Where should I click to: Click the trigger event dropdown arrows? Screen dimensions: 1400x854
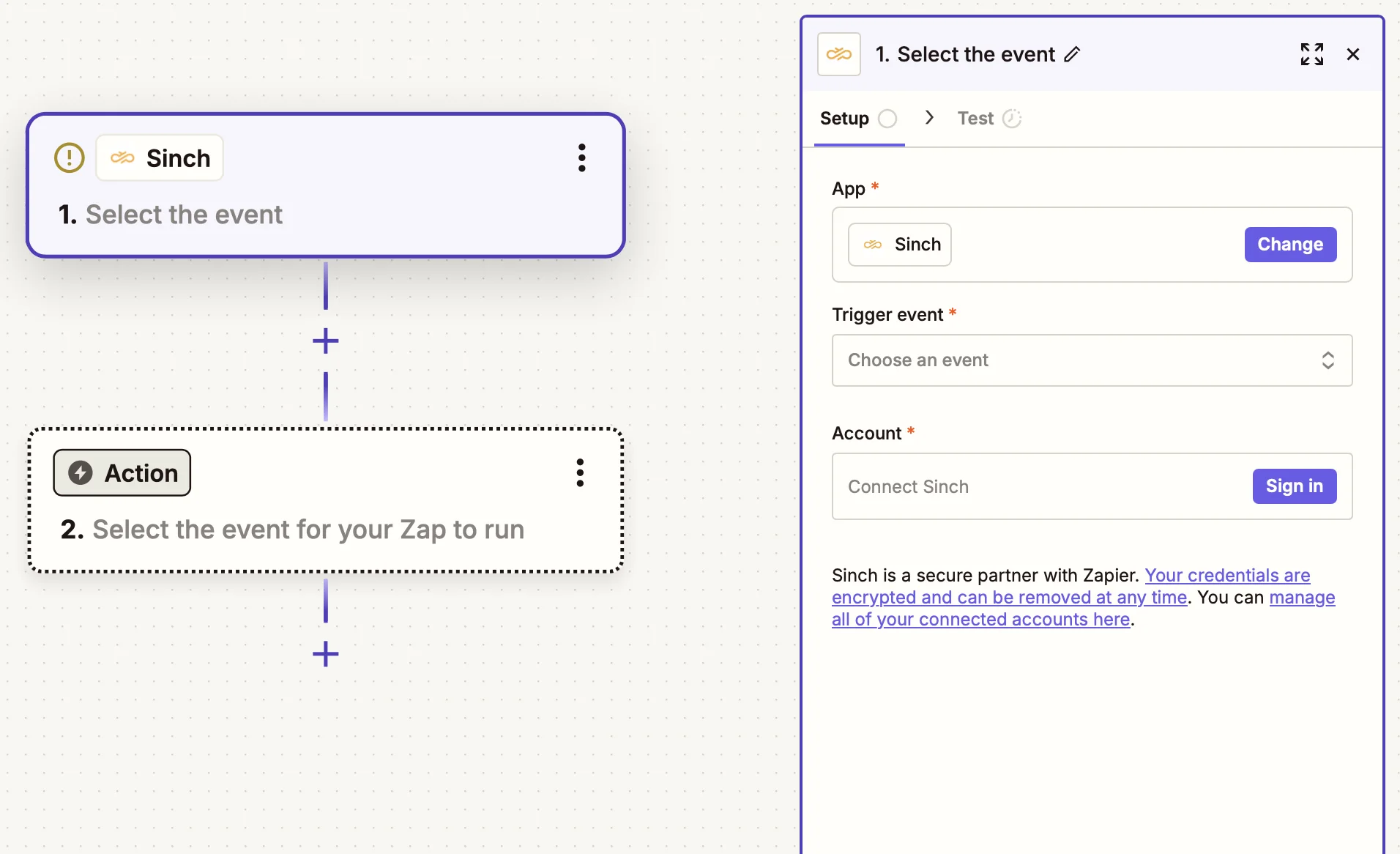1328,360
